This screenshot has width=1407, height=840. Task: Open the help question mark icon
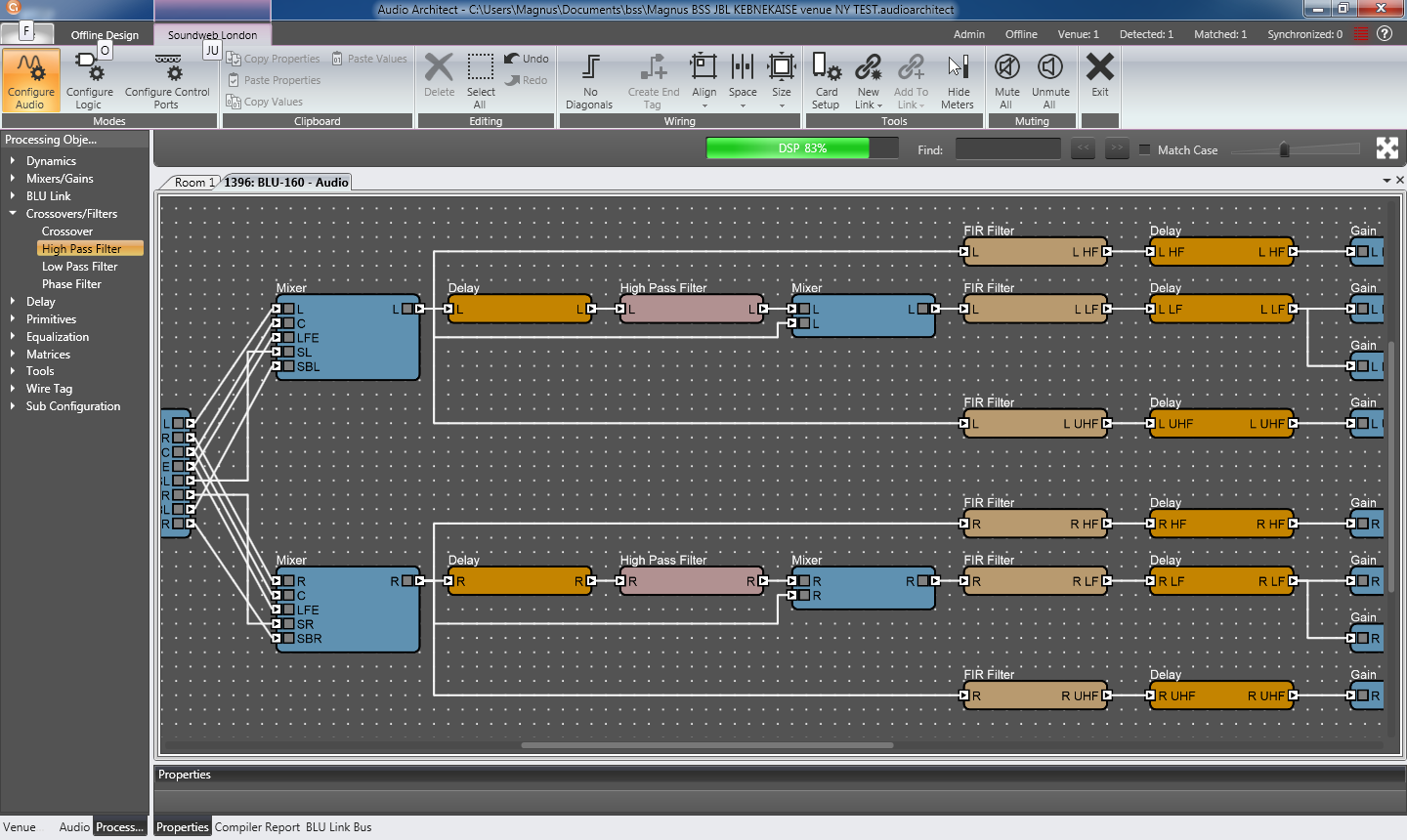click(1385, 33)
